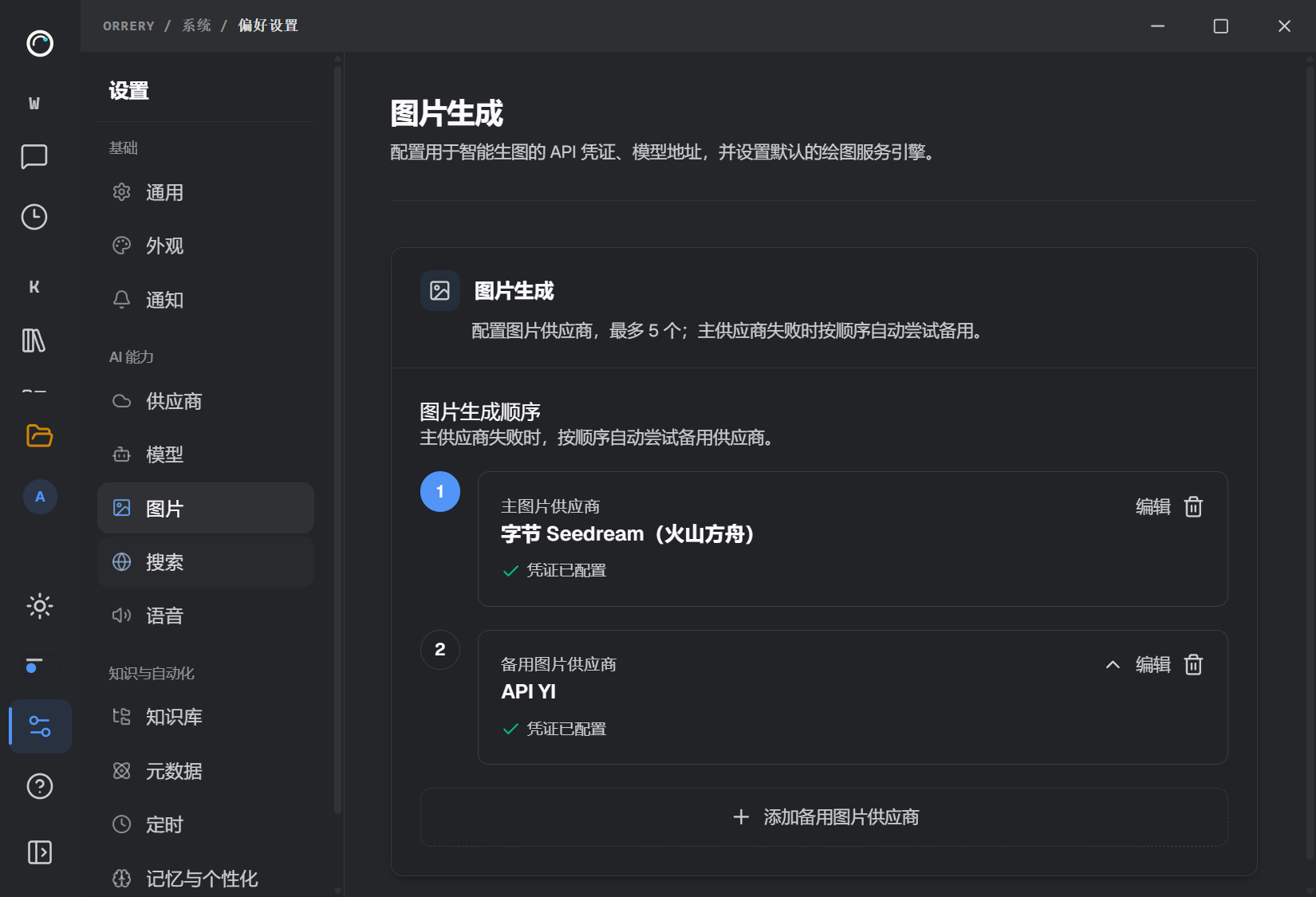Click the 图片生成 card image icon
The width and height of the screenshot is (1316, 897).
click(440, 290)
